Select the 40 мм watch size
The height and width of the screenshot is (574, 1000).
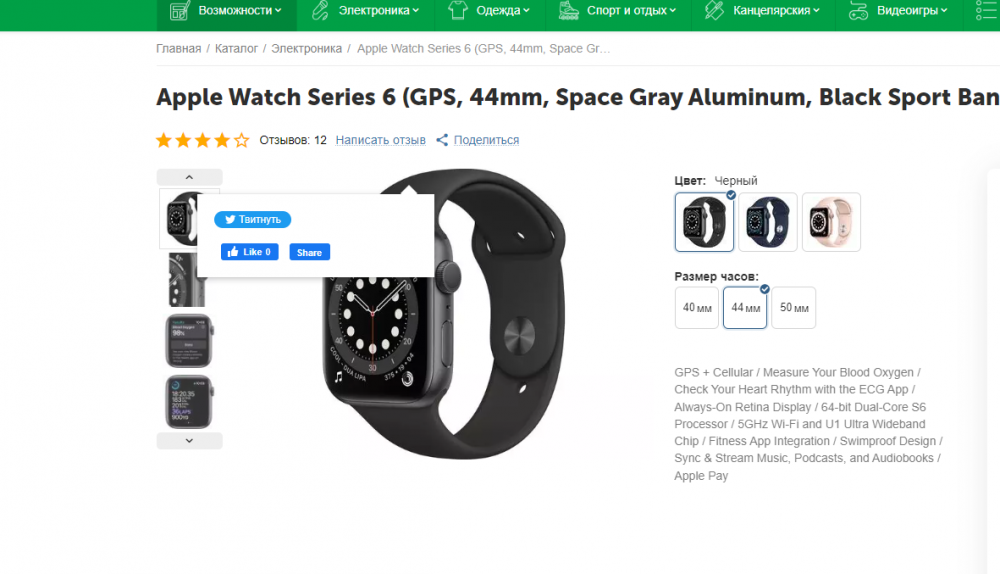pyautogui.click(x=696, y=307)
